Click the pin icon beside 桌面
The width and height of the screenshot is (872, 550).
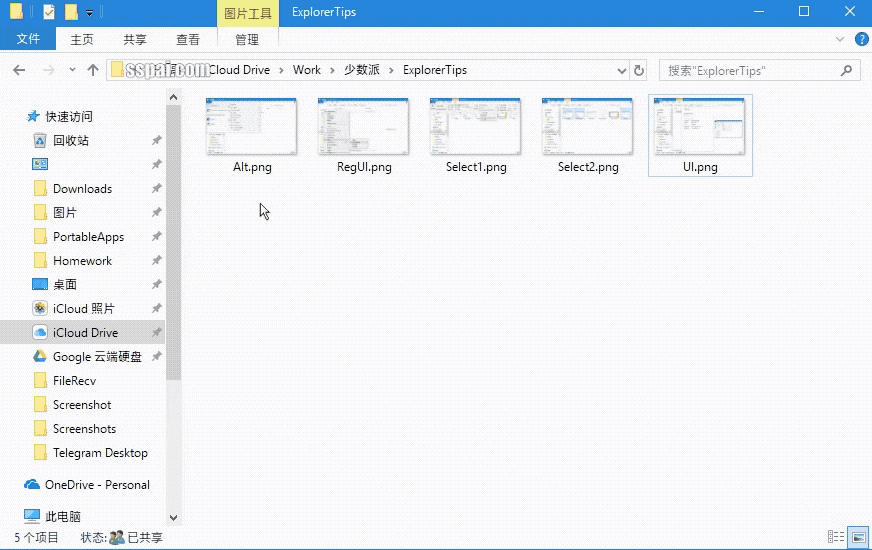[x=157, y=284]
